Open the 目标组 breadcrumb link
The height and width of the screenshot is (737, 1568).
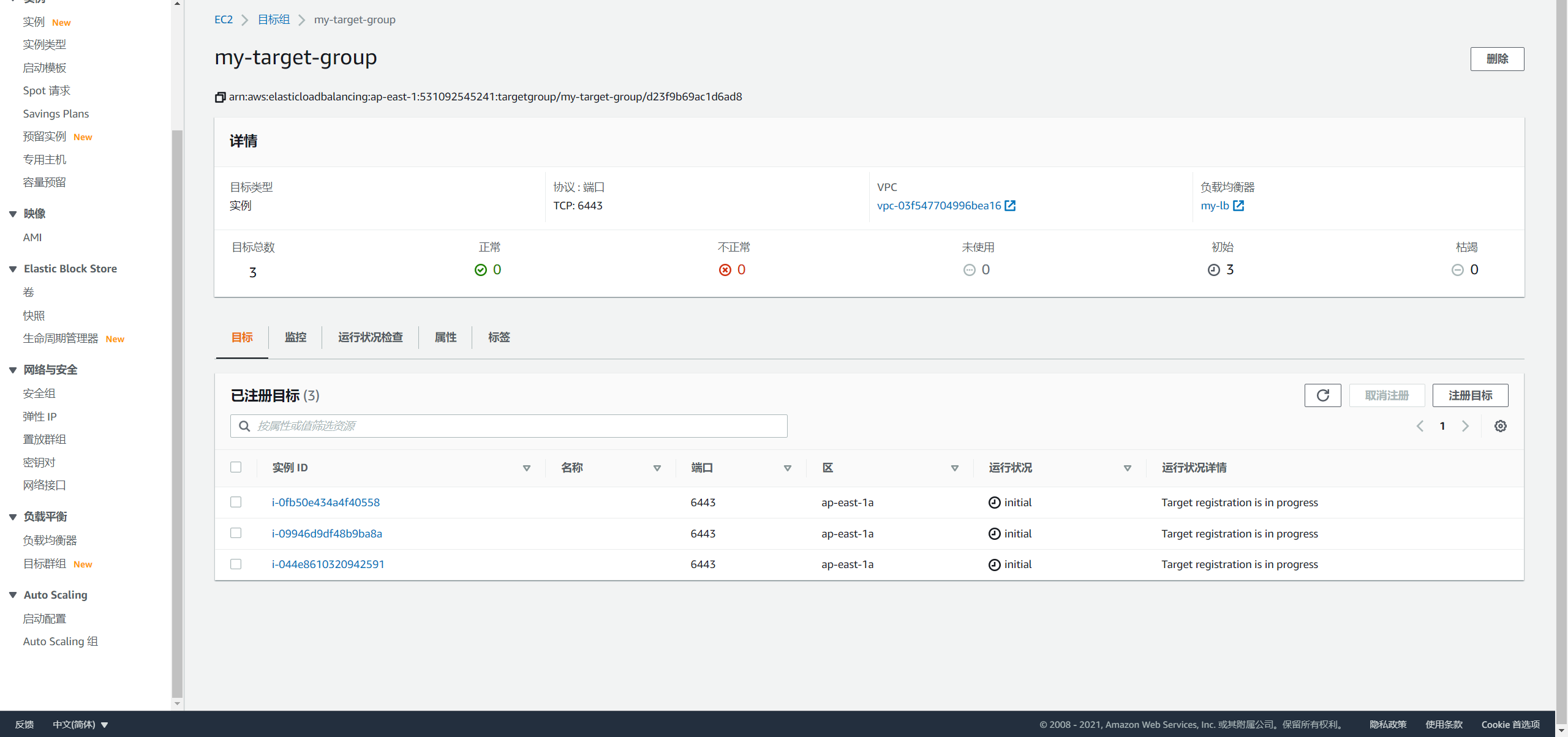click(x=274, y=20)
